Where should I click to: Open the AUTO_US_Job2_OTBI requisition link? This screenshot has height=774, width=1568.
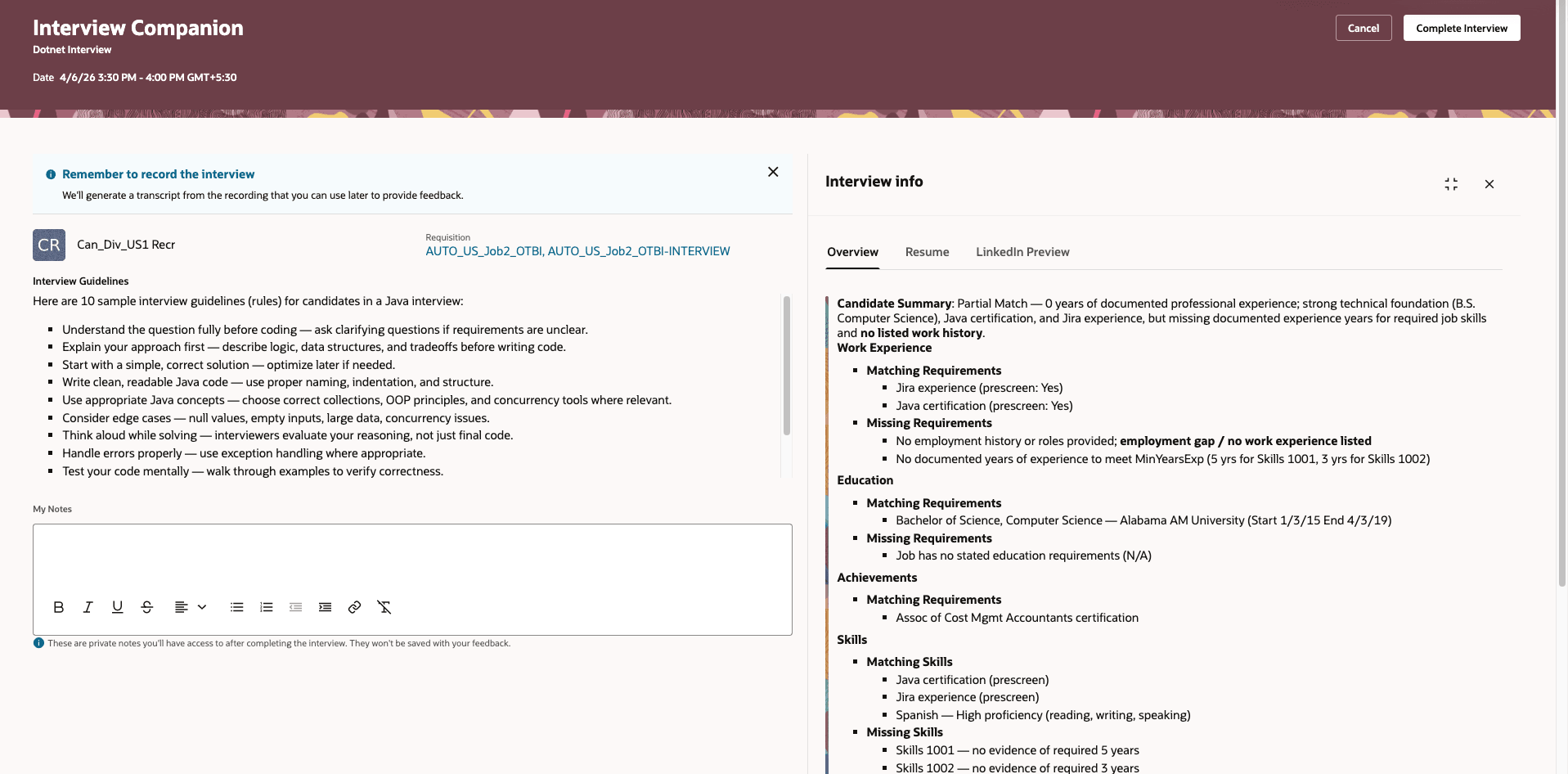[x=577, y=251]
